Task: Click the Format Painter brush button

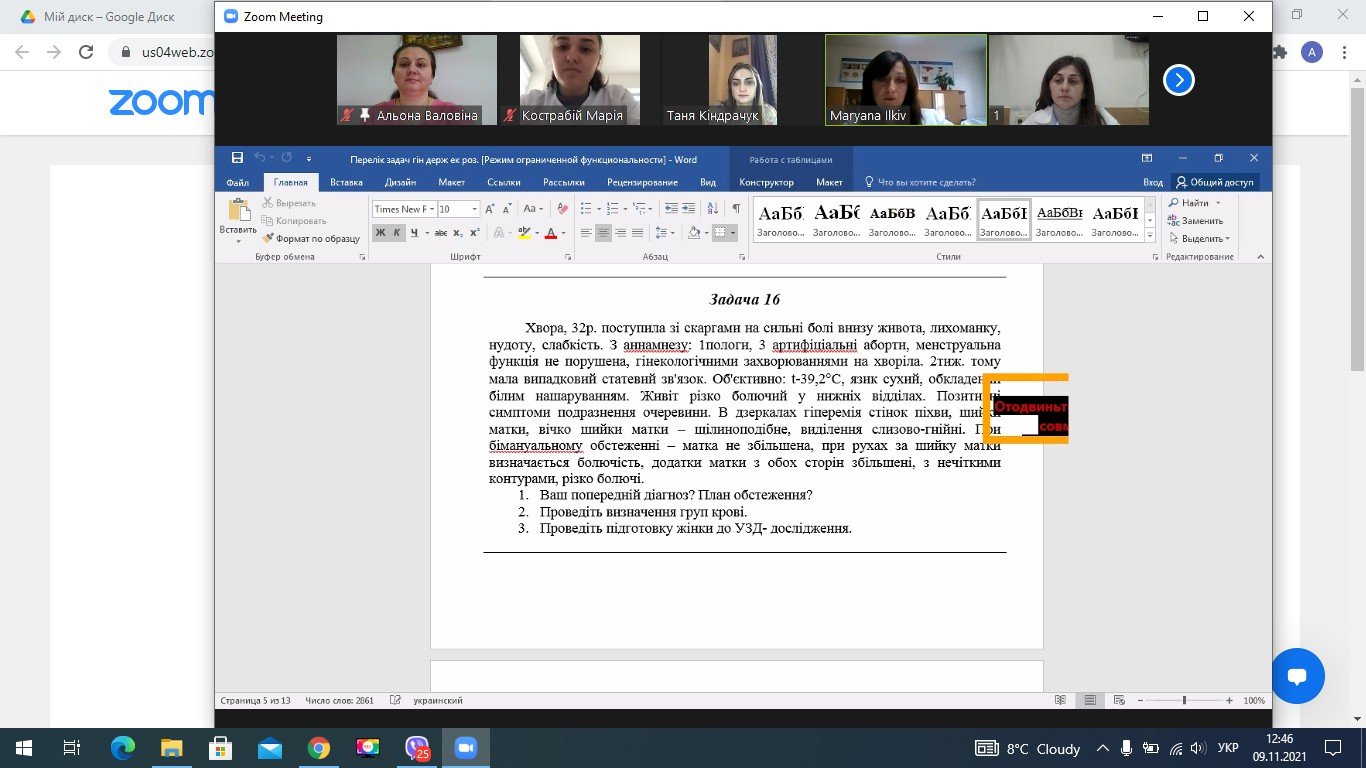Action: 311,238
